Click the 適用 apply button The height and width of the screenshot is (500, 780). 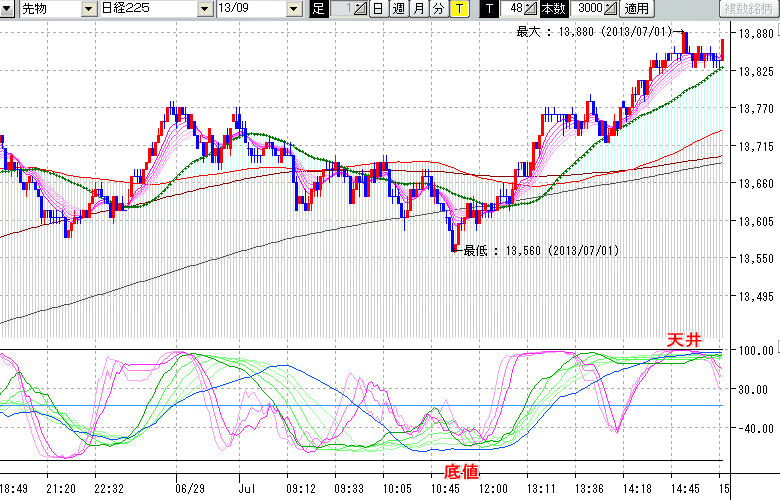[x=637, y=9]
